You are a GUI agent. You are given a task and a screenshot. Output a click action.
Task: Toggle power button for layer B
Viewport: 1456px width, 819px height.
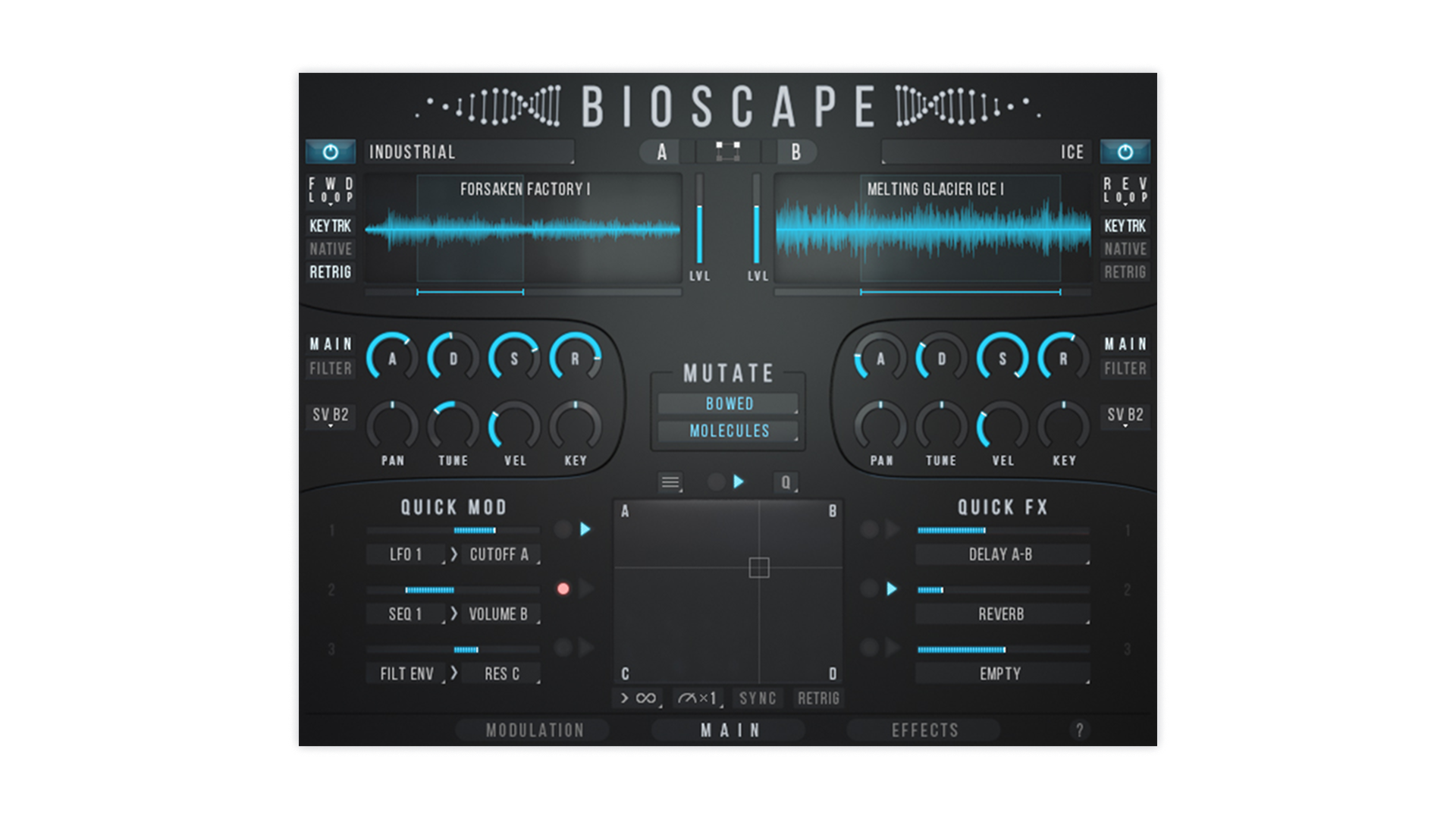[x=1125, y=152]
